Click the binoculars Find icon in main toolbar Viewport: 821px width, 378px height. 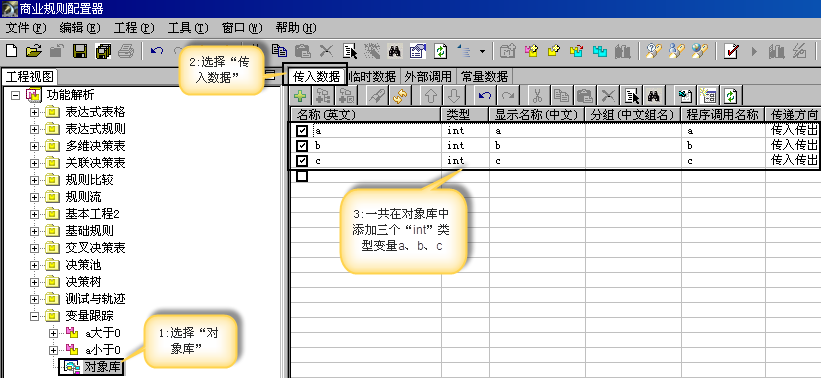tap(394, 51)
